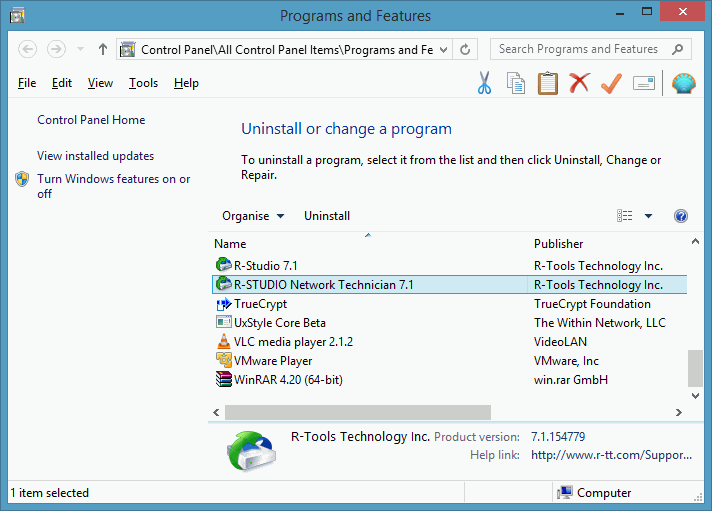Open the Help menu
Screen dimensions: 712x511
coord(186,83)
